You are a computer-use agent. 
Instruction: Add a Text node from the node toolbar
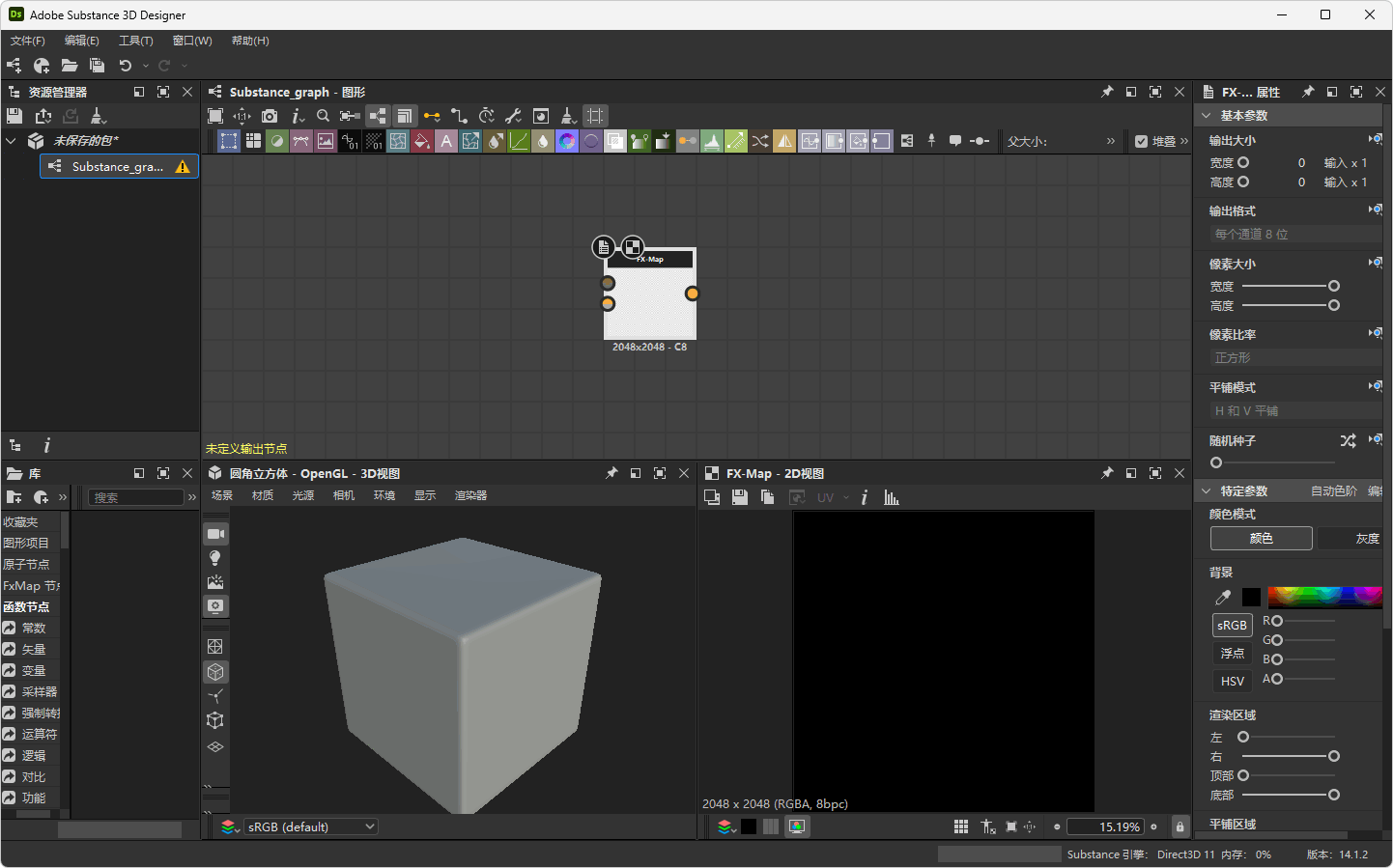click(445, 141)
